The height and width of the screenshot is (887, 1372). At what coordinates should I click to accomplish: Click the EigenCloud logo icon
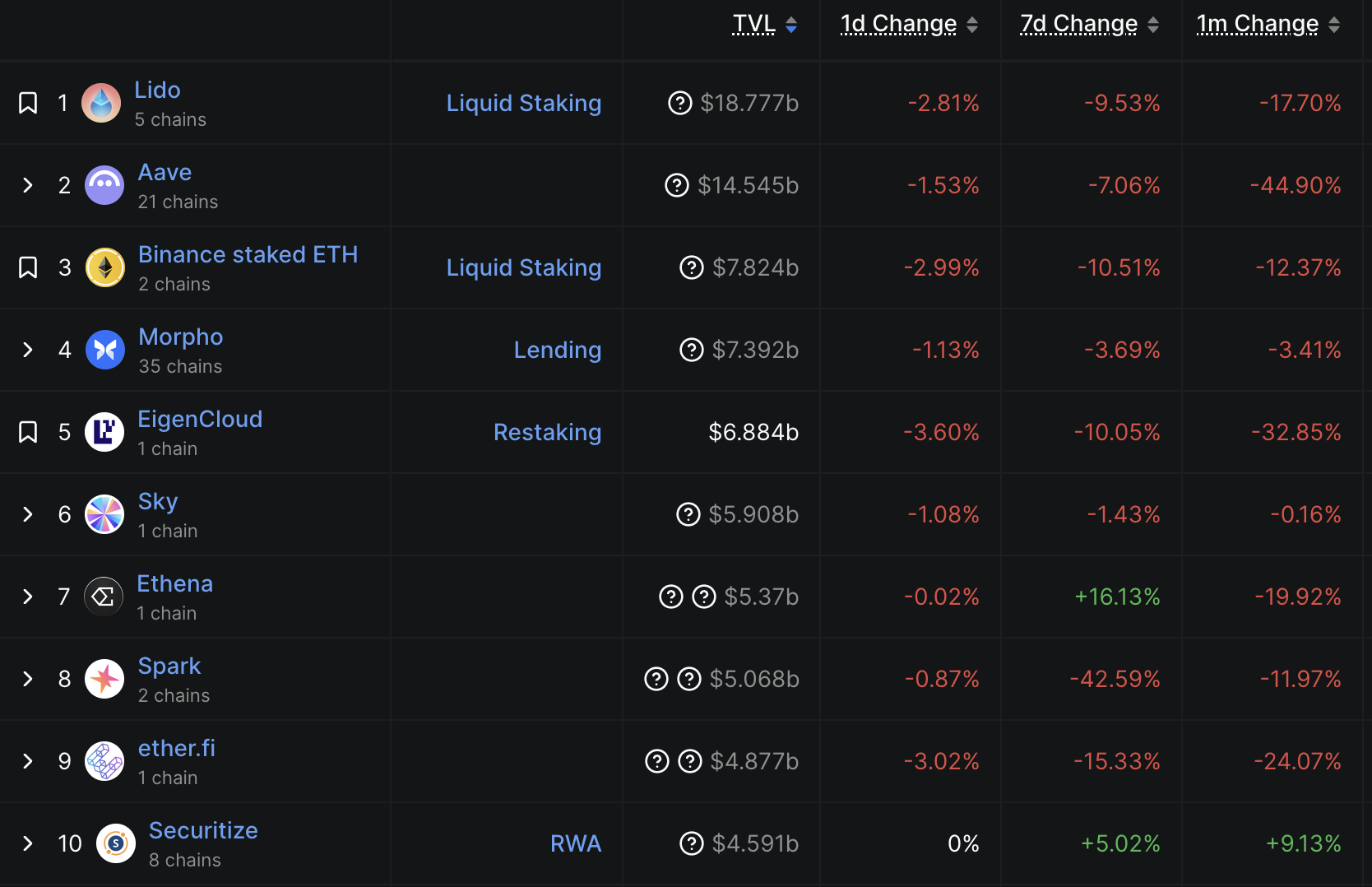coord(104,432)
